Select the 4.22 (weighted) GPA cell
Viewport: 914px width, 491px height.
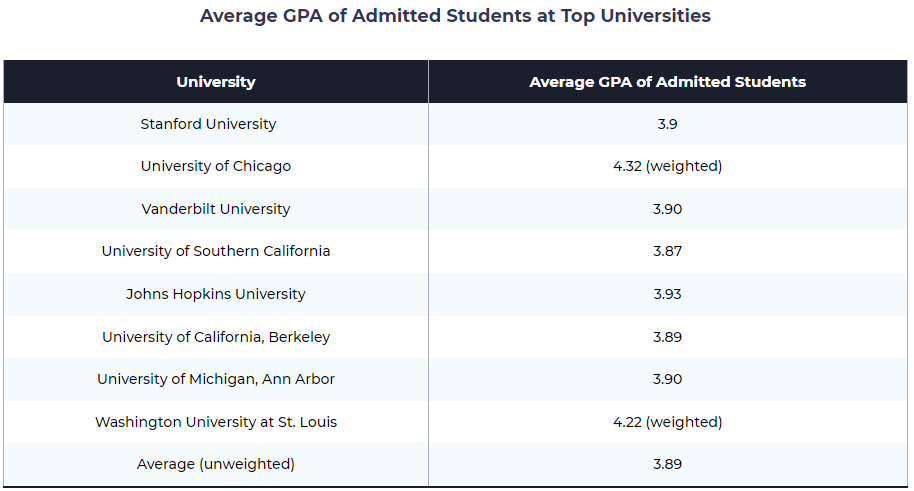tap(667, 422)
